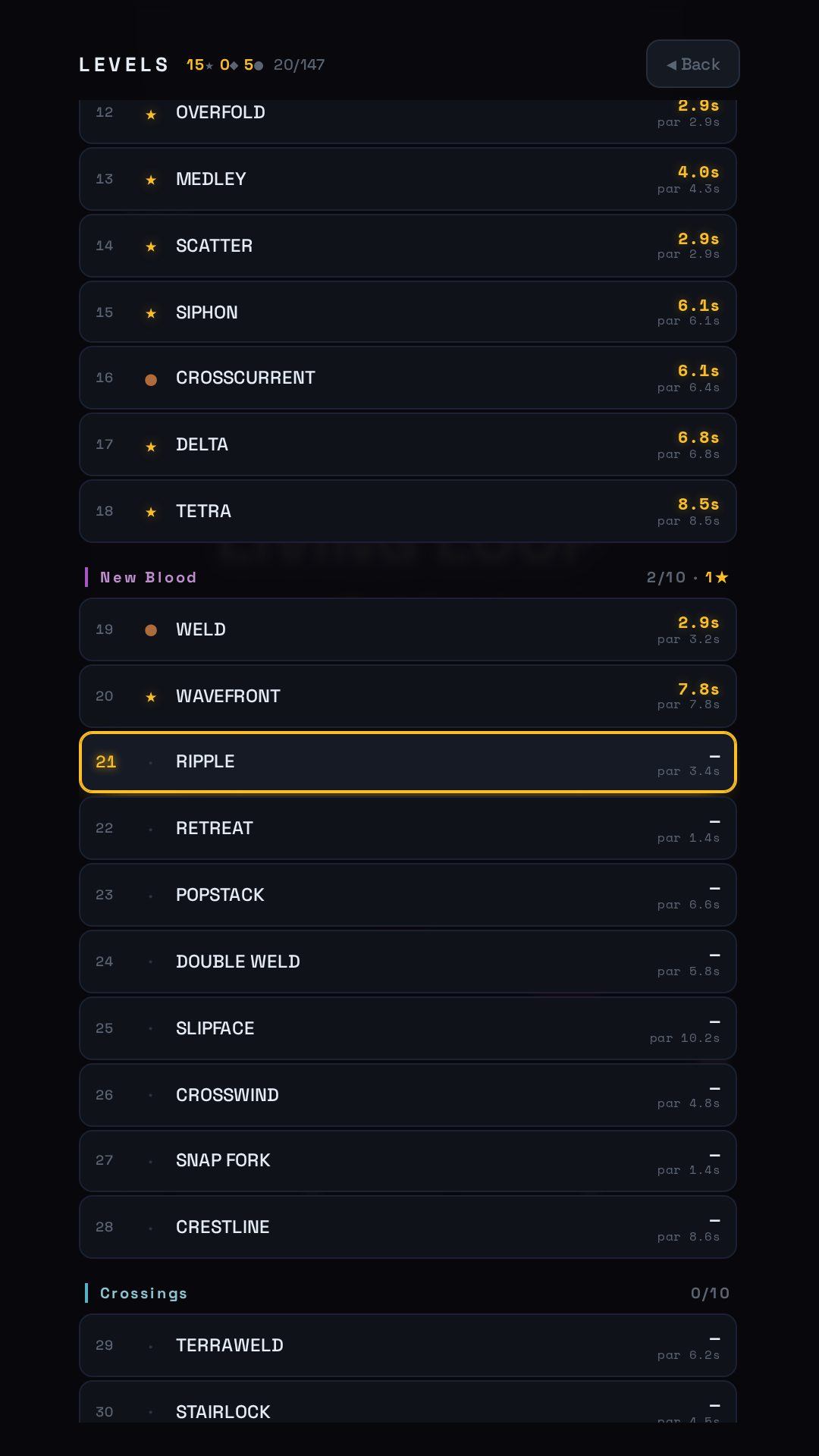The height and width of the screenshot is (1456, 819).
Task: Click the bronze circle on CROSSCURRENT level
Action: [151, 379]
